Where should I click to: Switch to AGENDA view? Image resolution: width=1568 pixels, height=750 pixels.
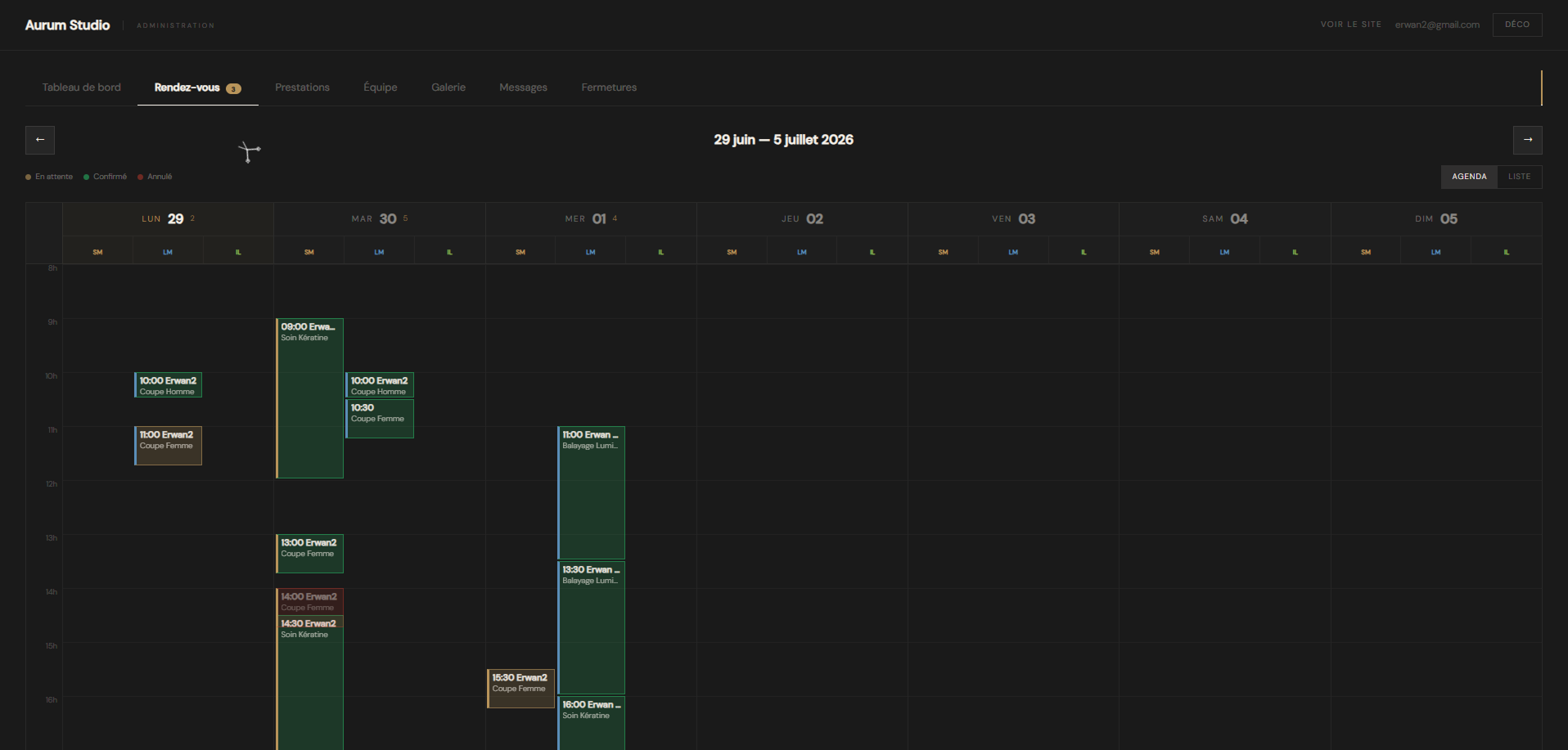coord(1469,177)
